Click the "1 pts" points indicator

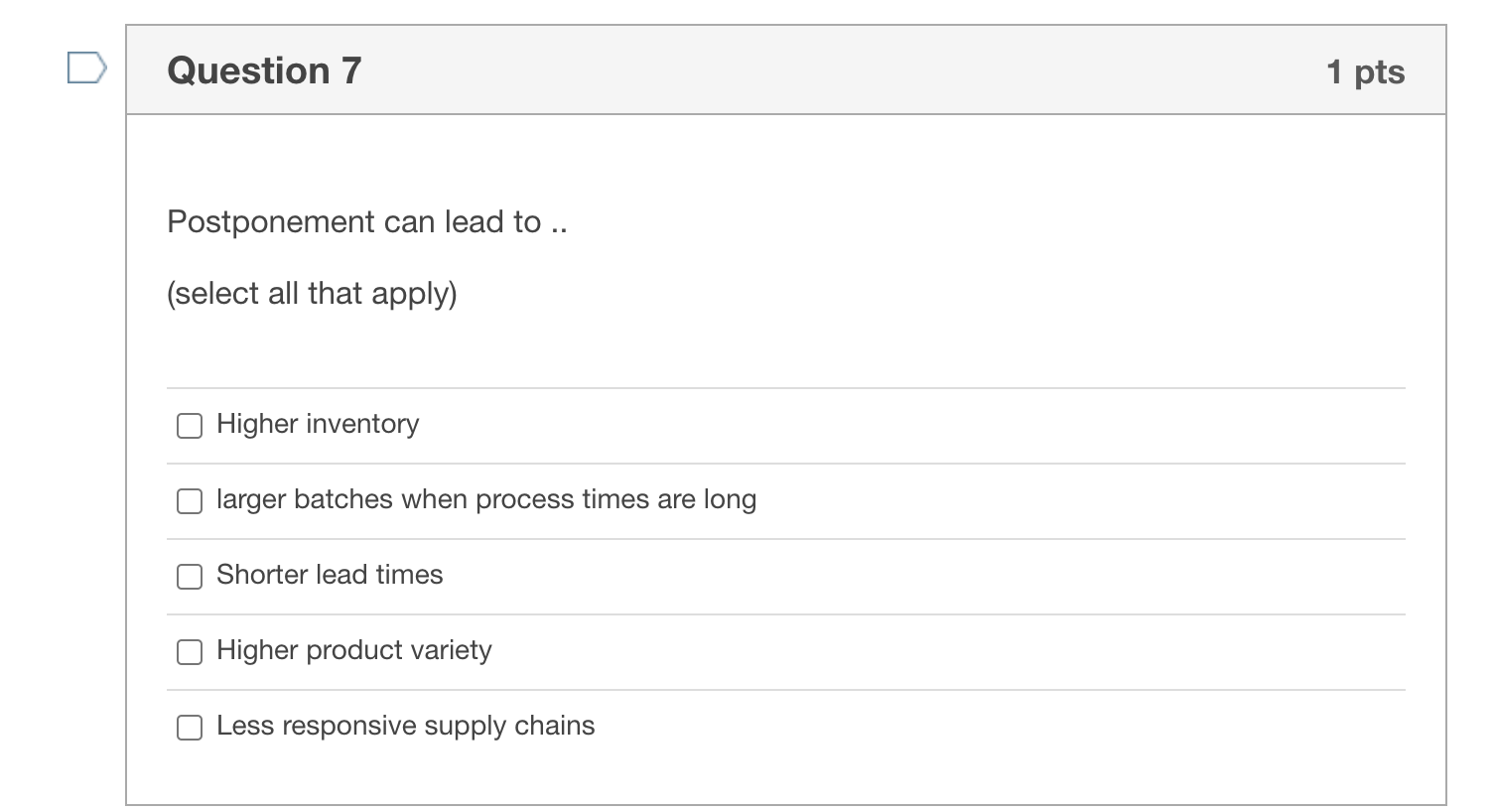click(1365, 71)
